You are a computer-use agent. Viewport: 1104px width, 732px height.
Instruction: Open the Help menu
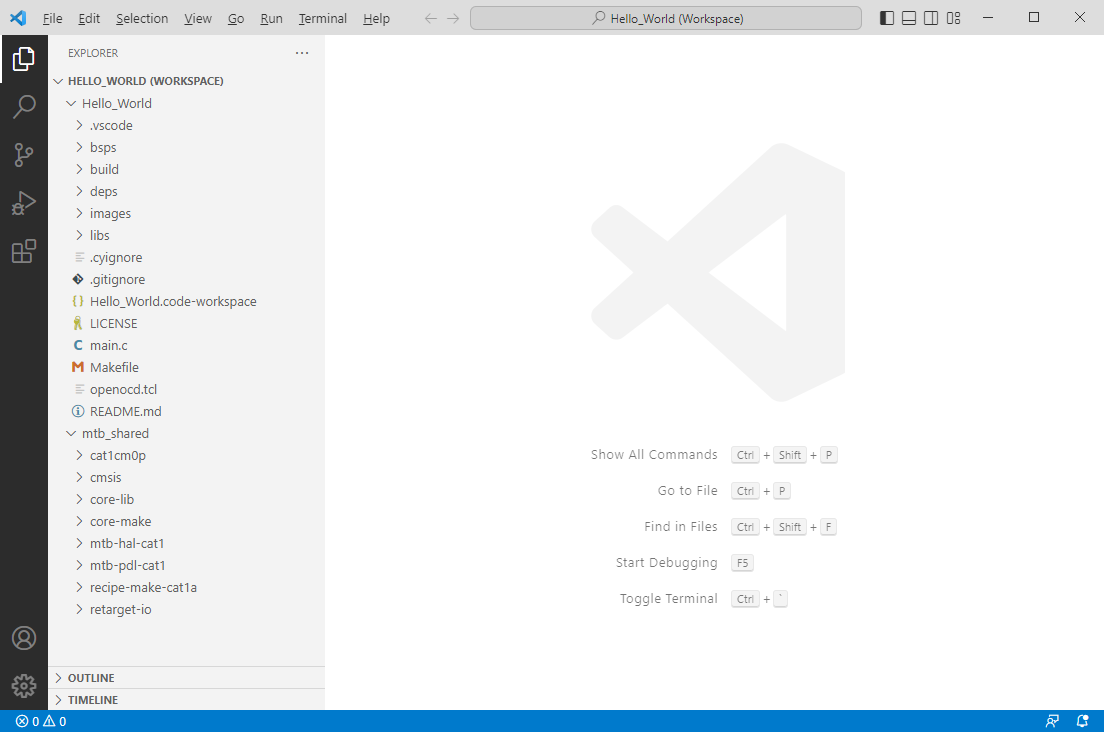(377, 18)
